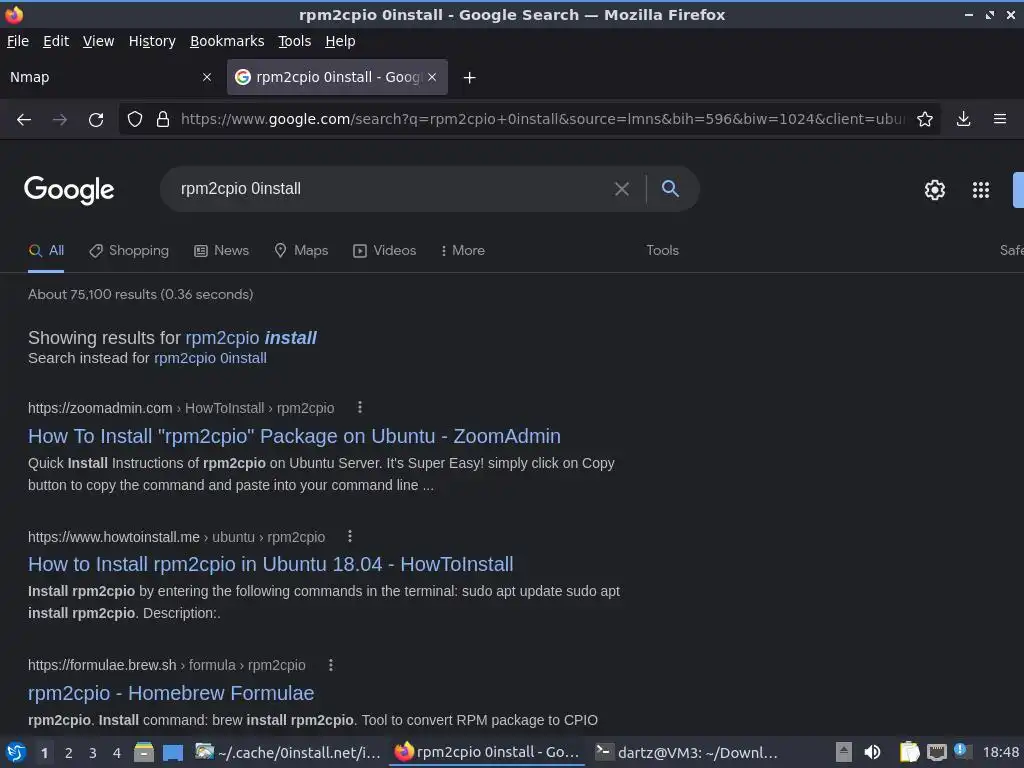This screenshot has height=768, width=1024.
Task: Open the Tools menu in menu bar
Action: [295, 41]
